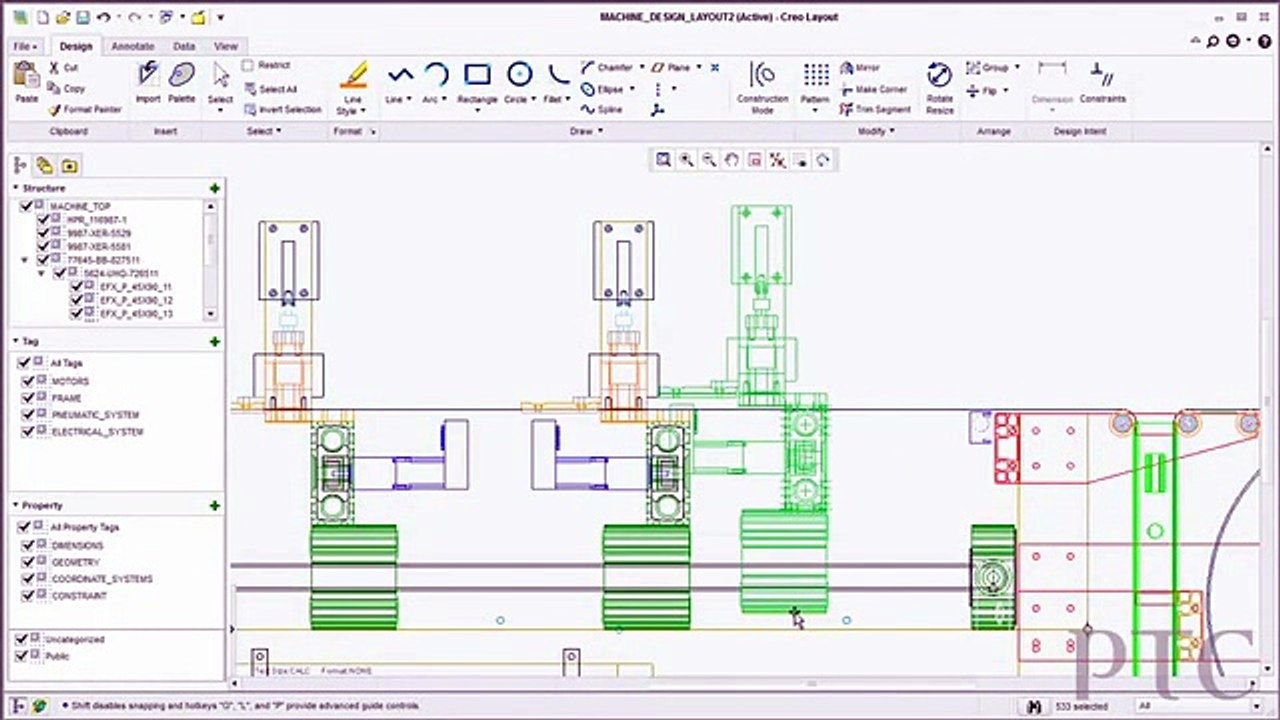Collapse the Tag panel section
The width and height of the screenshot is (1280, 720).
(16, 341)
